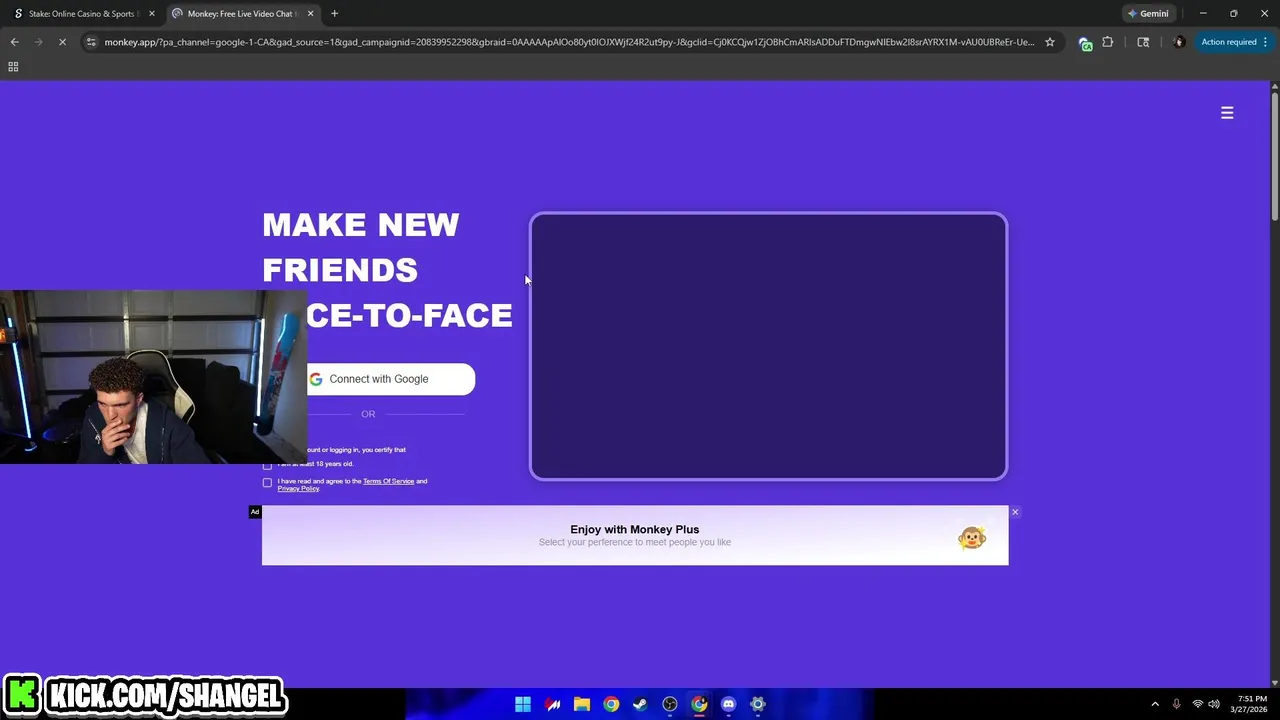Switch to the Stake Online Casino tab
The width and height of the screenshot is (1280, 720).
tap(80, 14)
